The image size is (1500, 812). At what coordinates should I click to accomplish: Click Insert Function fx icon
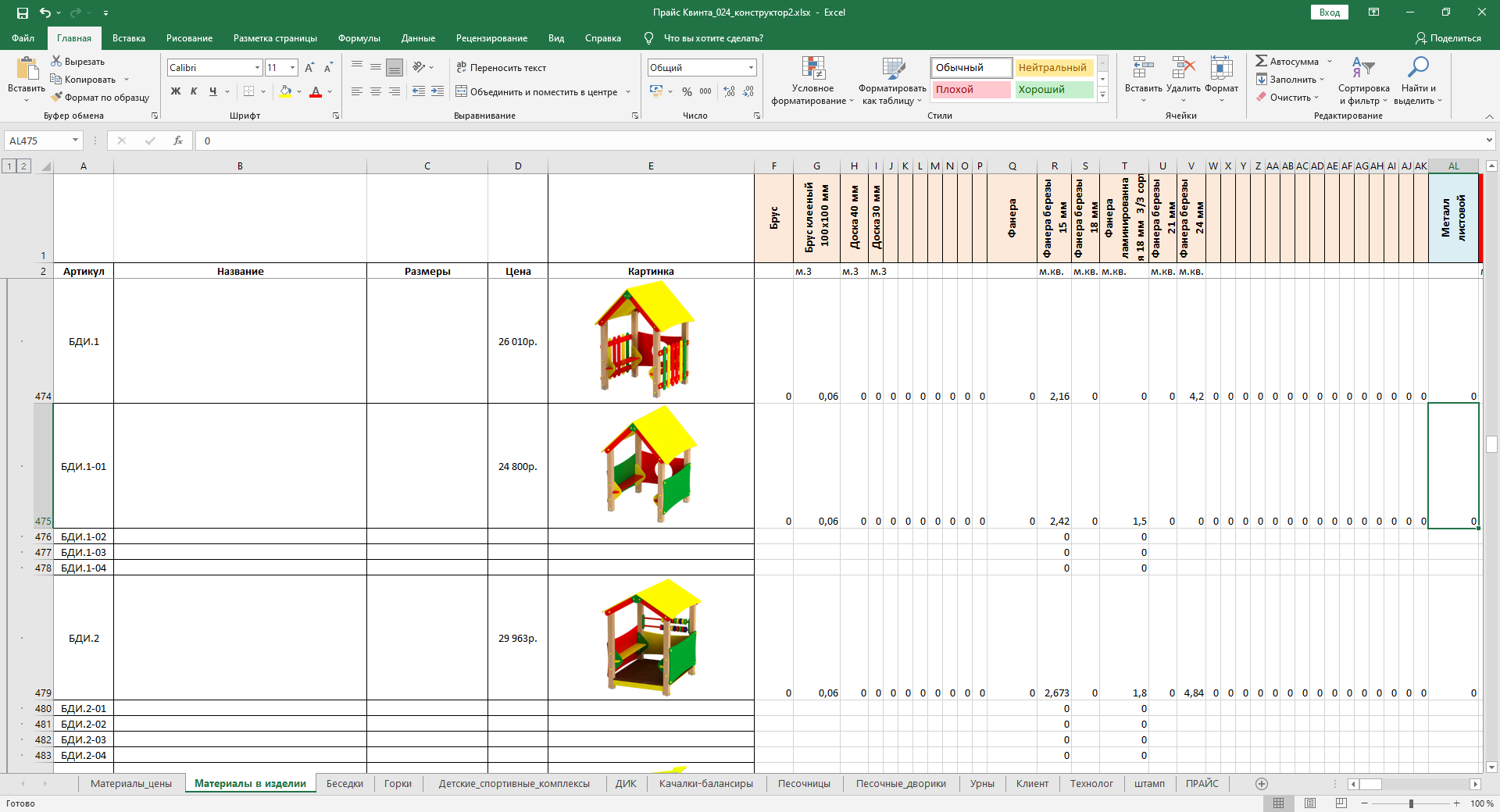click(178, 141)
